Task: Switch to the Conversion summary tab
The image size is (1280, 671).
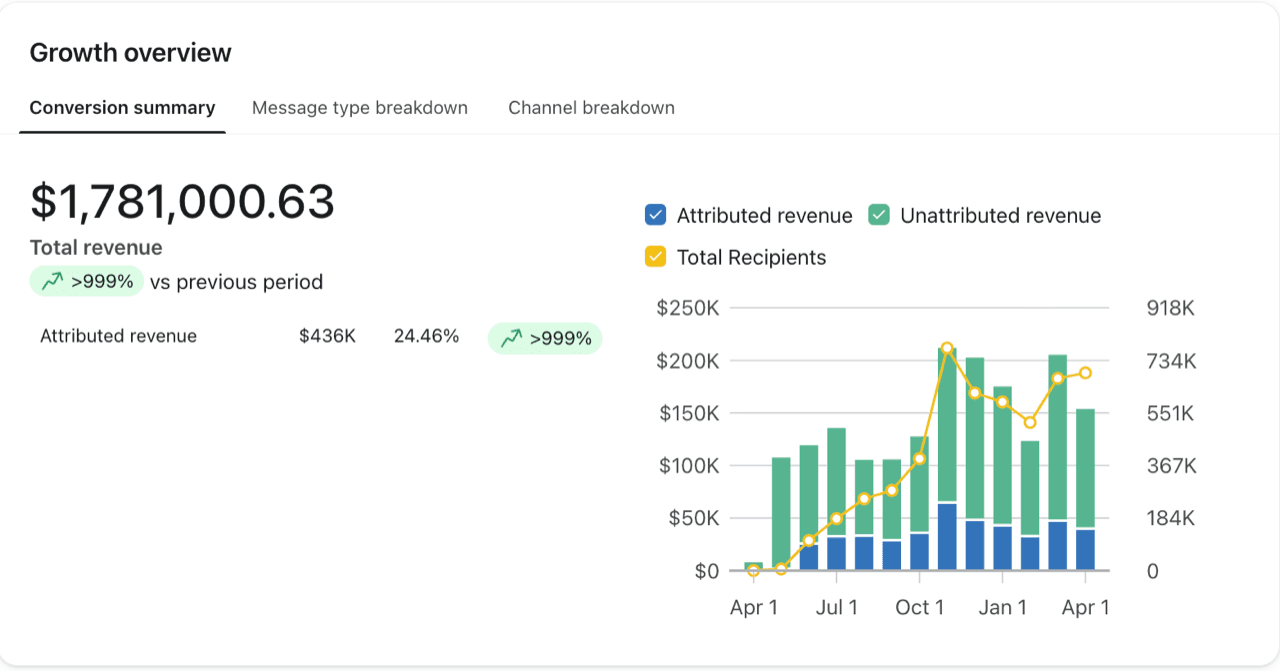Action: pos(122,108)
